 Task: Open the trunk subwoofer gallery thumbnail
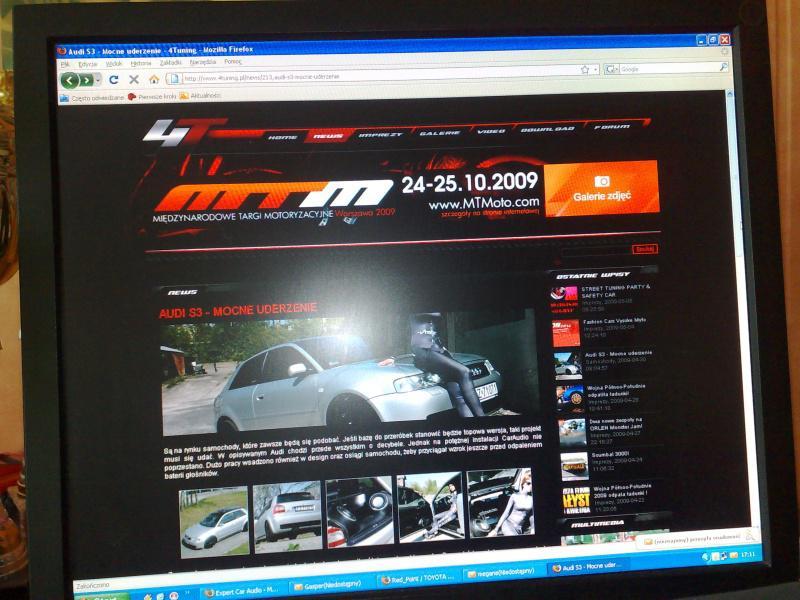[360, 512]
